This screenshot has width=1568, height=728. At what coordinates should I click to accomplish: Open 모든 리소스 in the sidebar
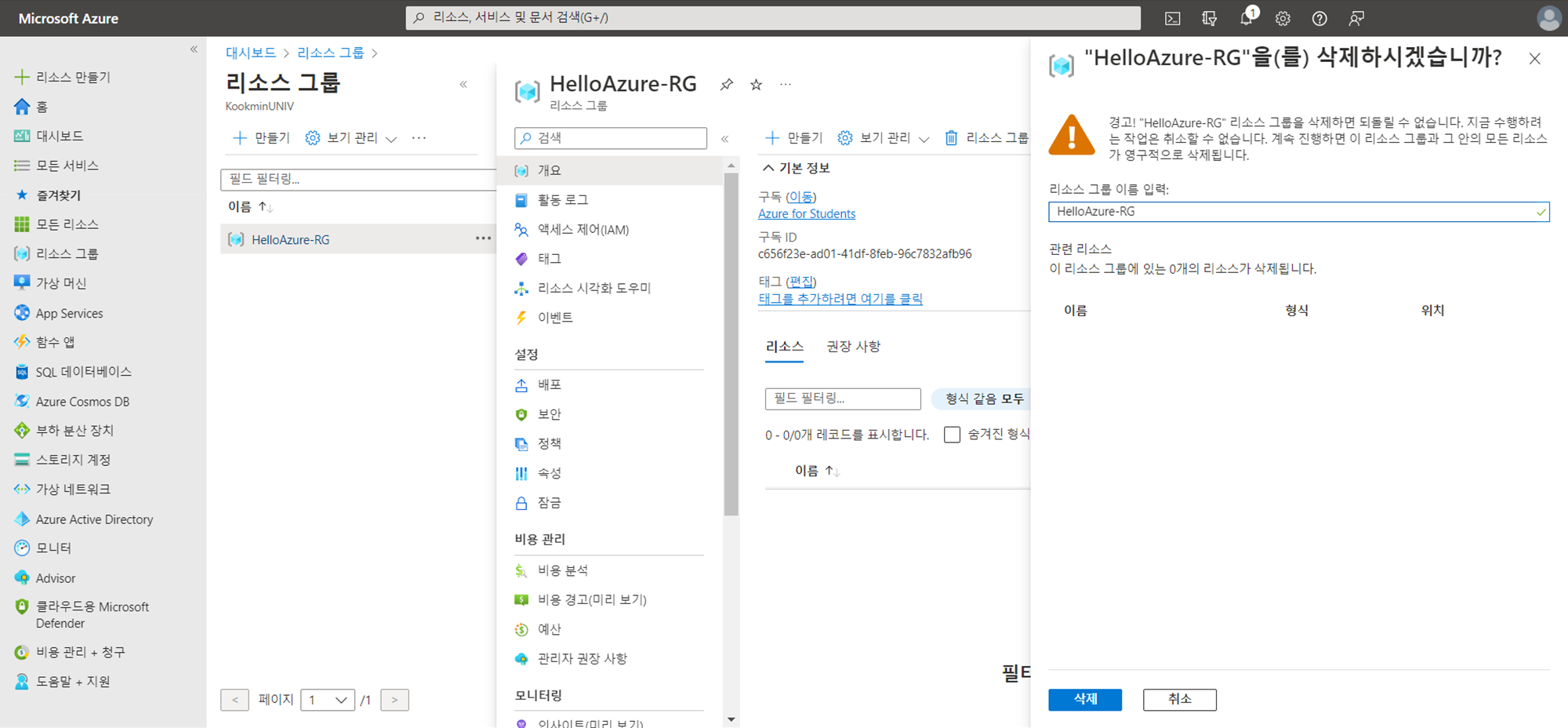pyautogui.click(x=56, y=224)
